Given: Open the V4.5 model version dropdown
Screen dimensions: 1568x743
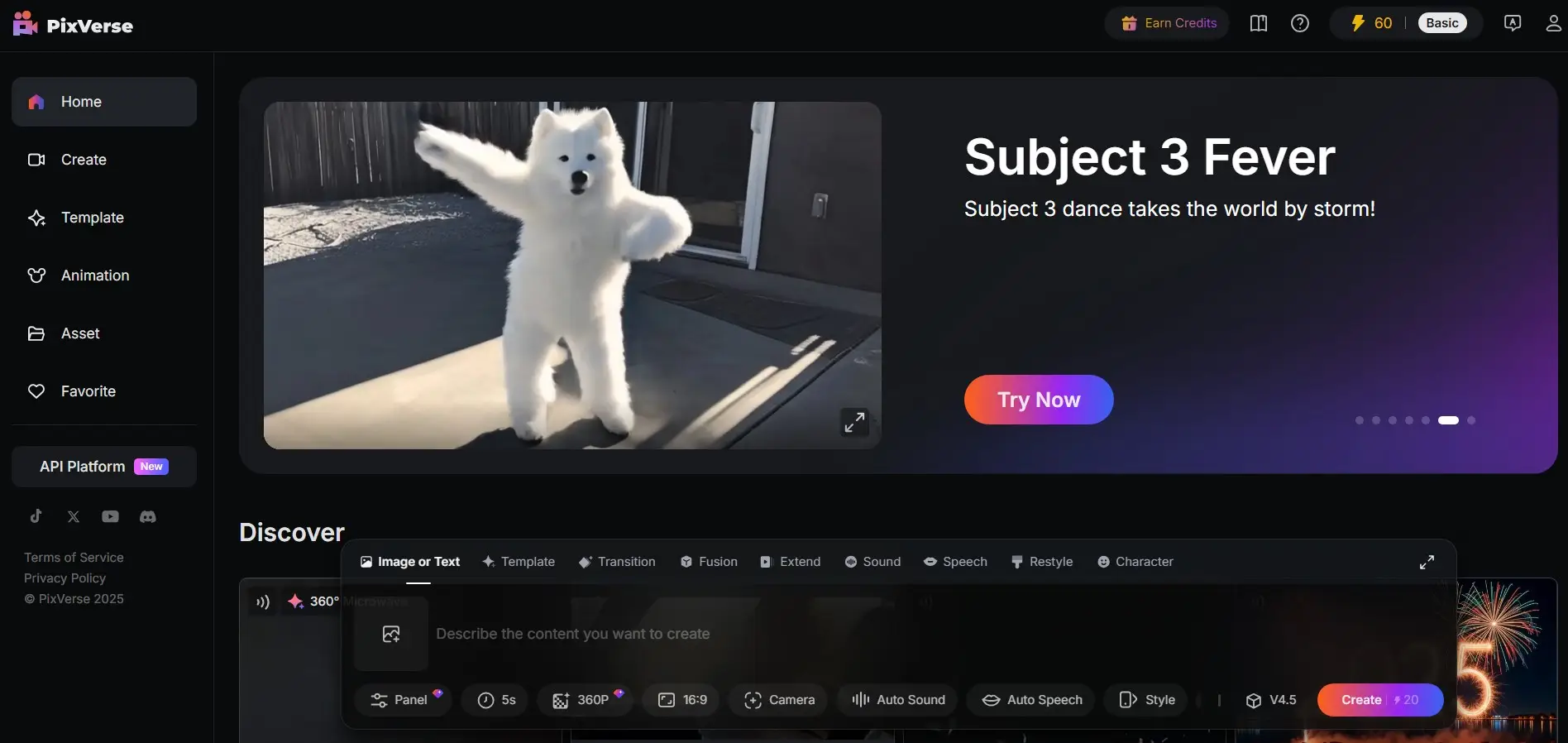Looking at the screenshot, I should [1271, 700].
